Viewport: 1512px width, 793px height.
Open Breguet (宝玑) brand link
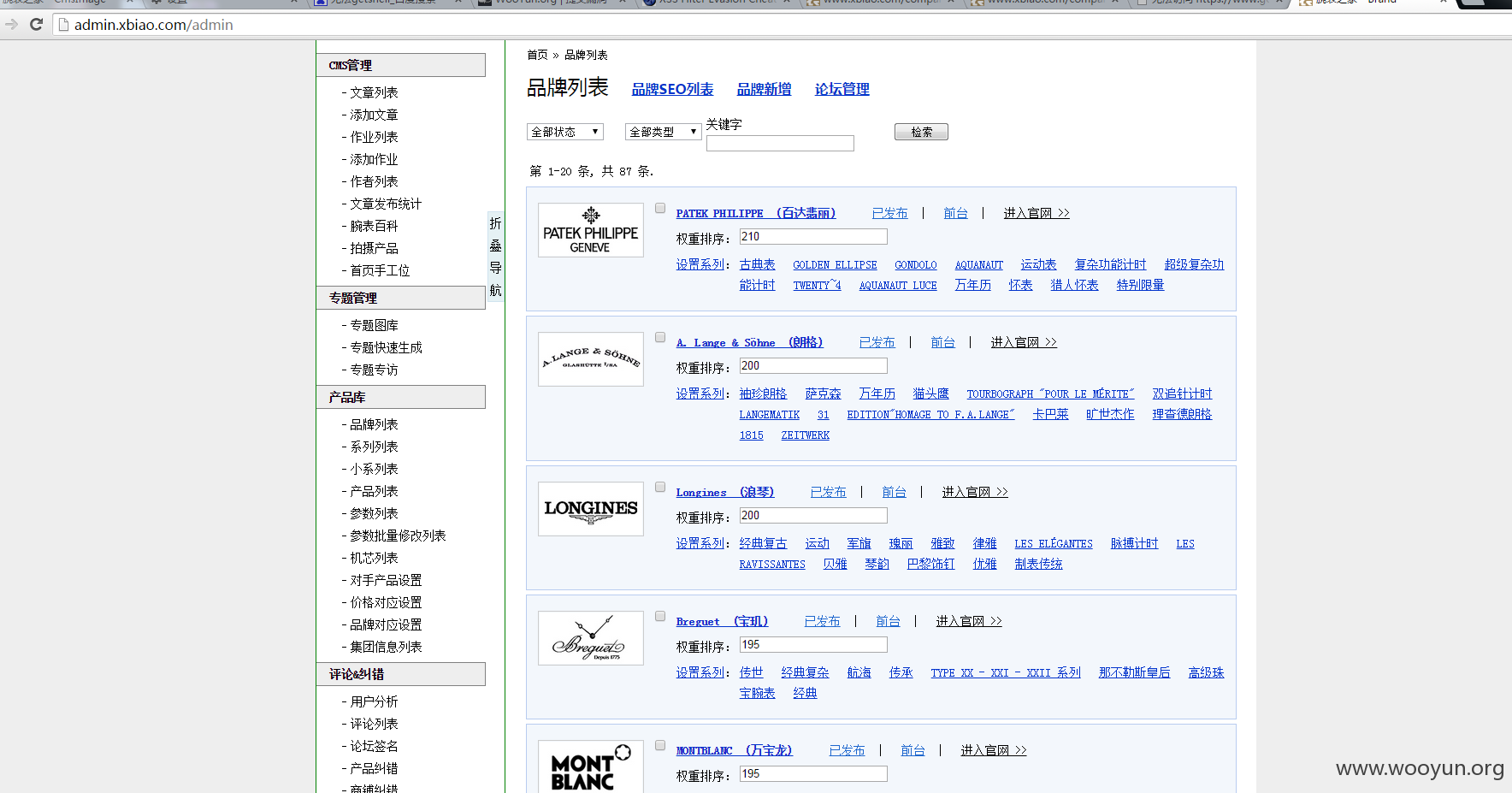pyautogui.click(x=722, y=621)
